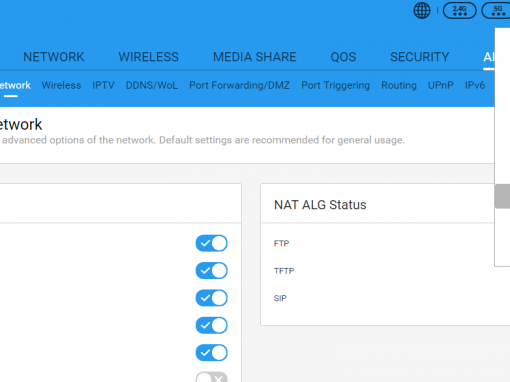
Task: Switch to the IPTV sub-tab
Action: [103, 85]
